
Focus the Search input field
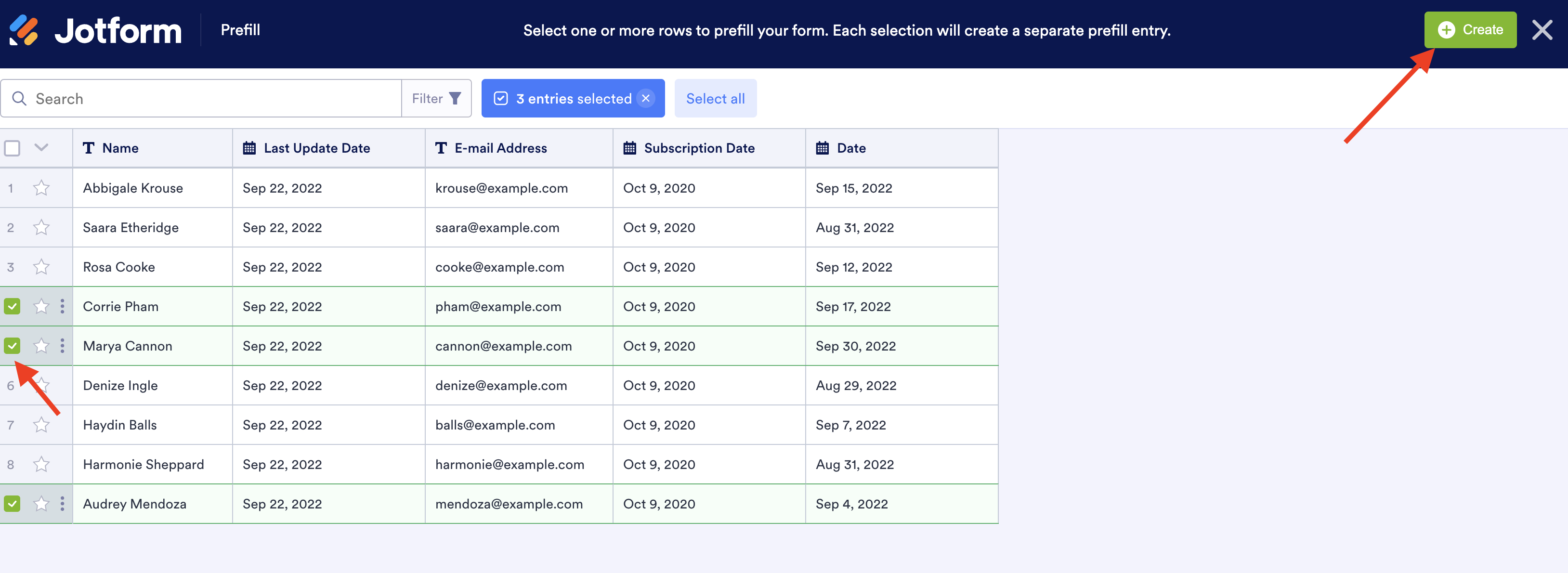213,98
